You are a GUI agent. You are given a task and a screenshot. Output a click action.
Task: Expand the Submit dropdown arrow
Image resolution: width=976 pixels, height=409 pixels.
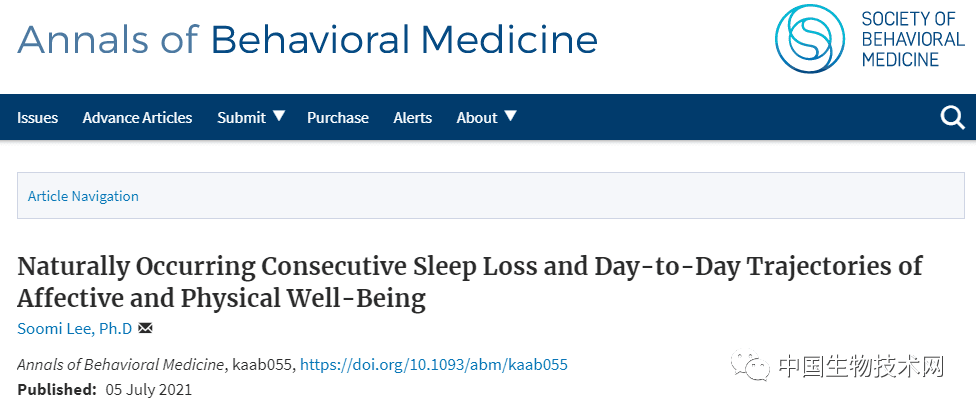tap(279, 115)
